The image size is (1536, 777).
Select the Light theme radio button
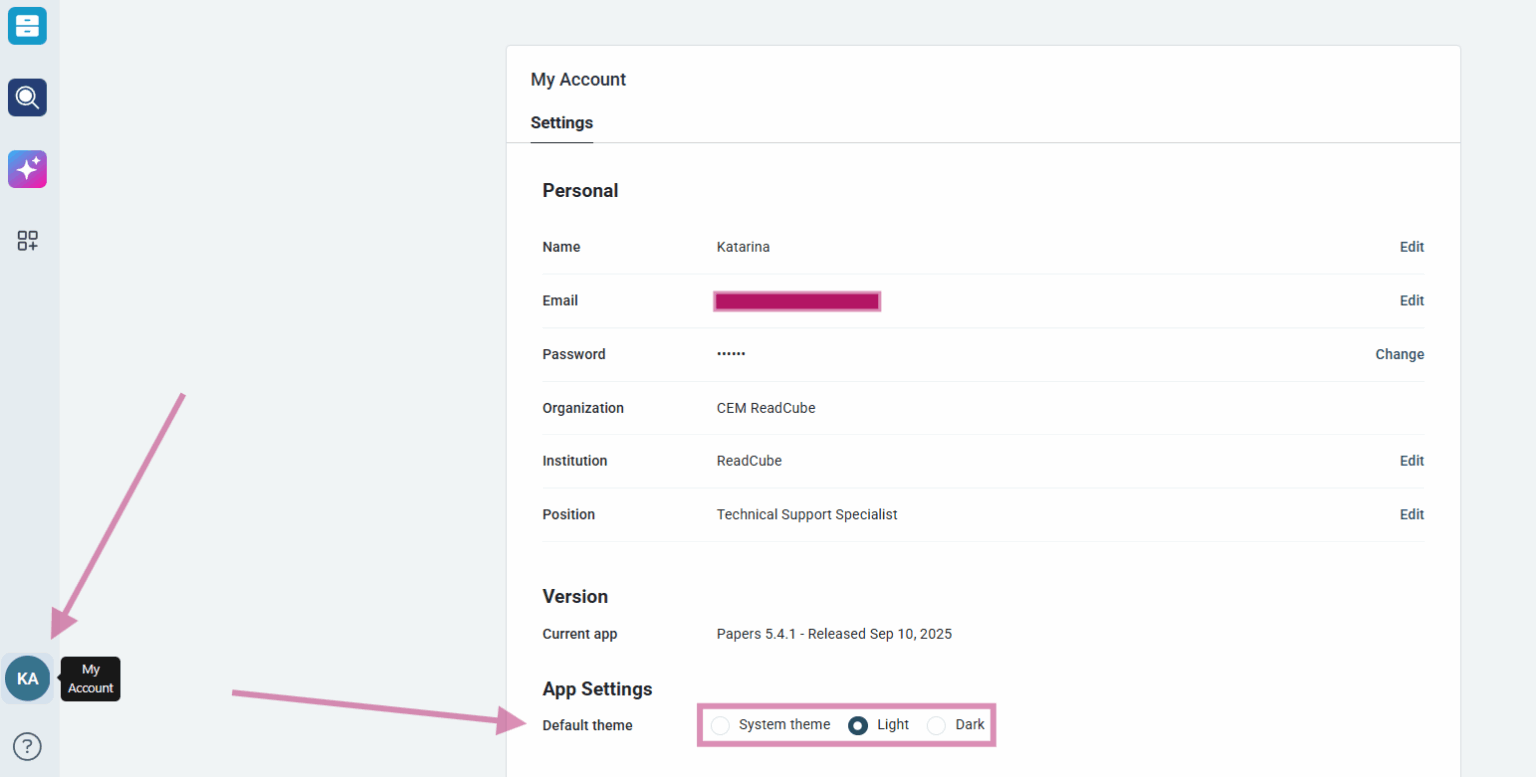pos(858,725)
